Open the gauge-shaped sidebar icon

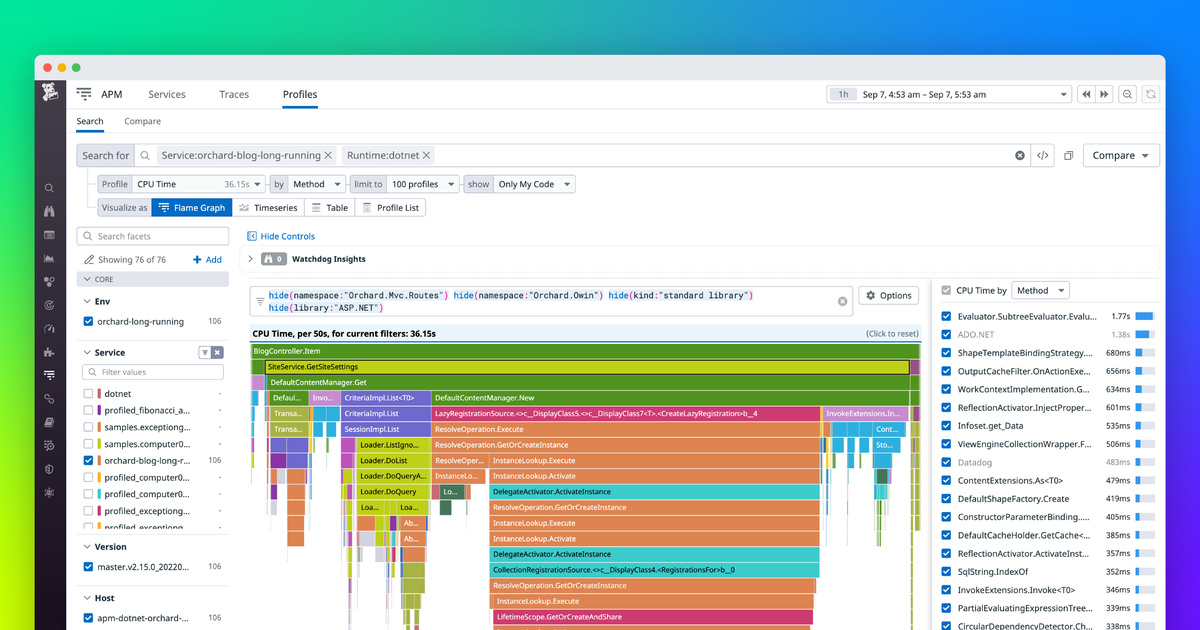coord(49,328)
